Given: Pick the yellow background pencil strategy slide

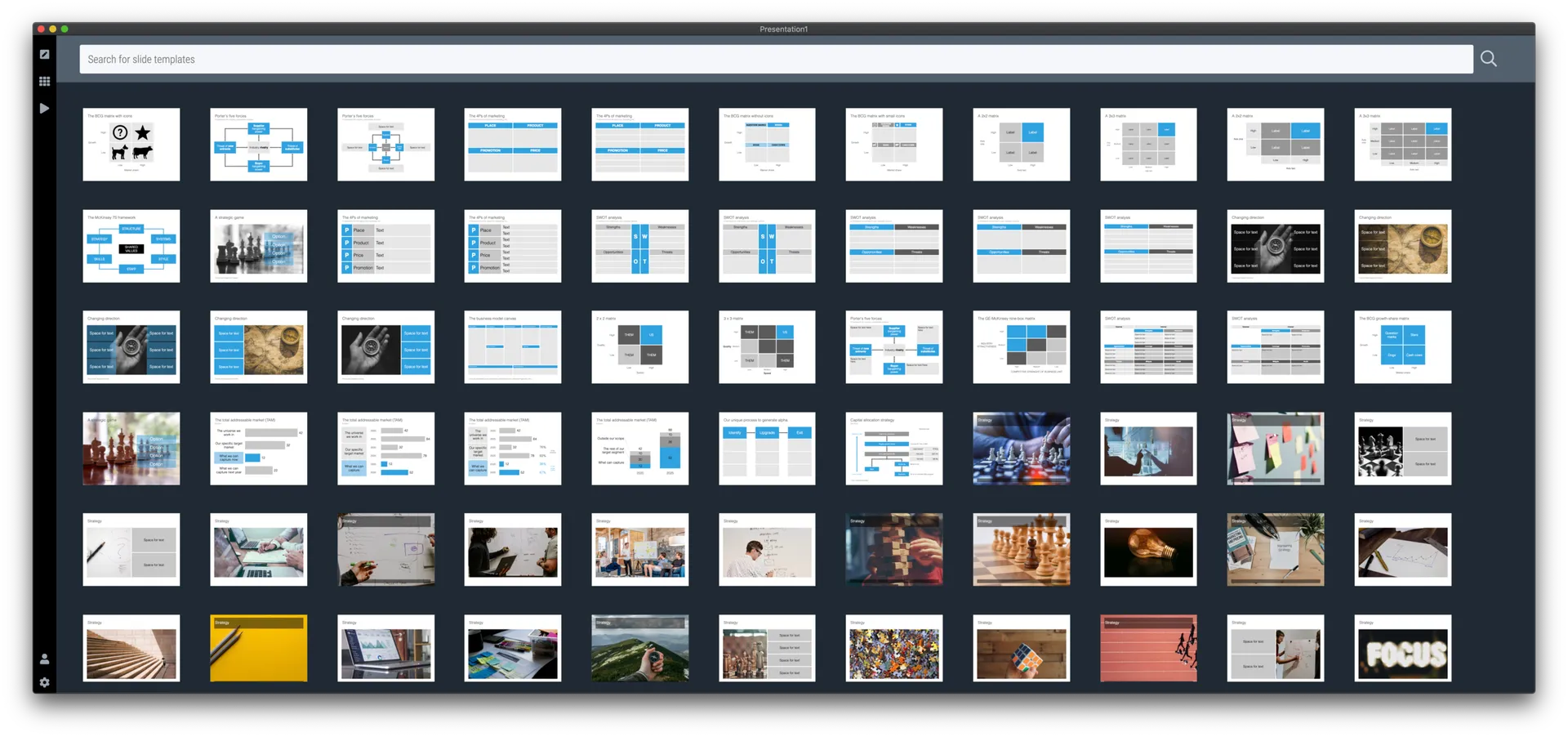Looking at the screenshot, I should [x=259, y=648].
